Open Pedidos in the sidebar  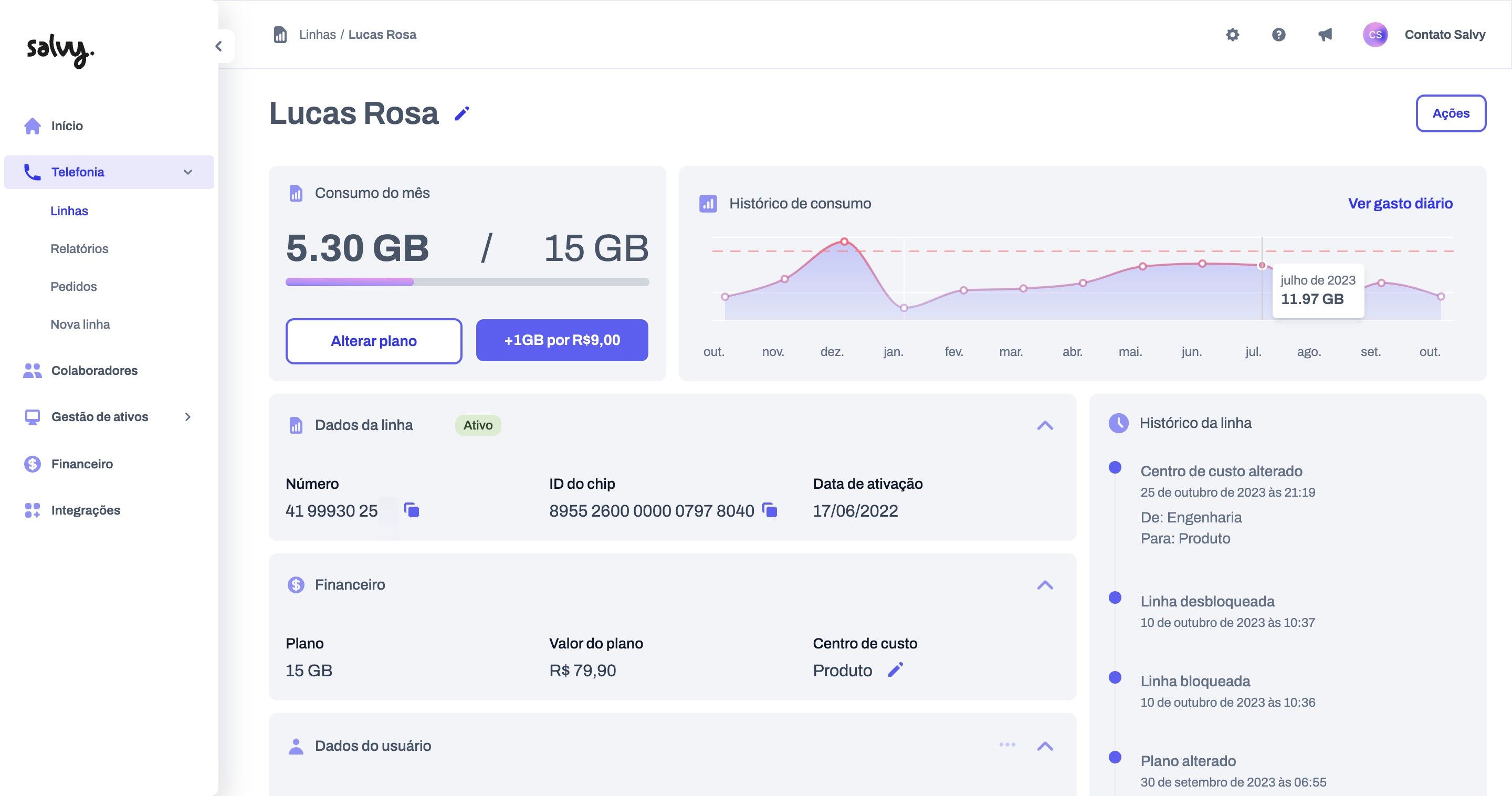pyautogui.click(x=73, y=287)
